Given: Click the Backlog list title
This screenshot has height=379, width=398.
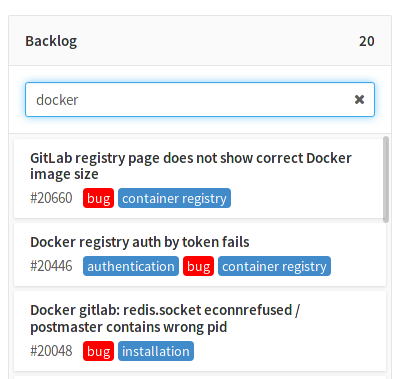Looking at the screenshot, I should pyautogui.click(x=51, y=41).
